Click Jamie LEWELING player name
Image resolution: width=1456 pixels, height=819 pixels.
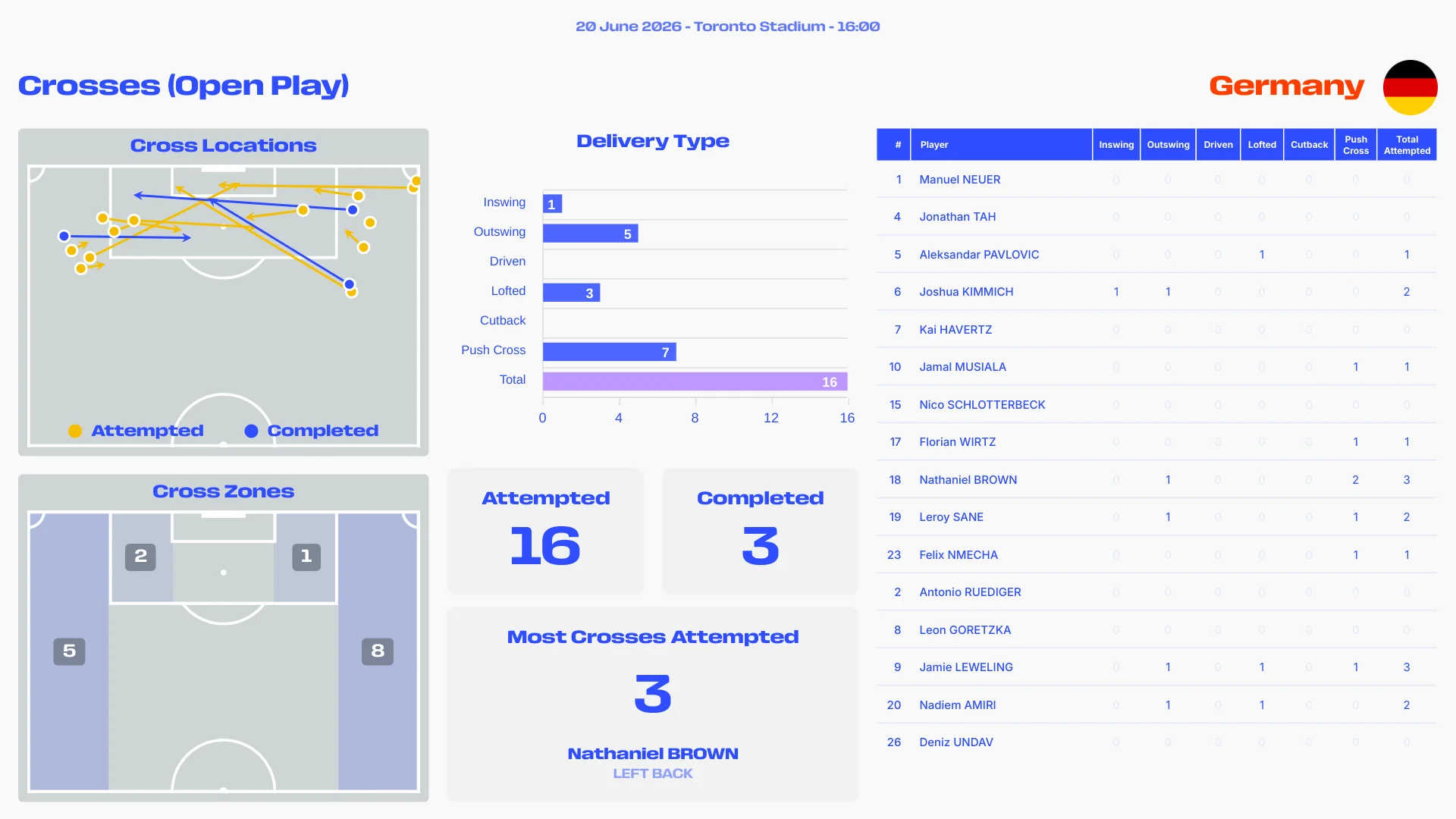point(966,667)
